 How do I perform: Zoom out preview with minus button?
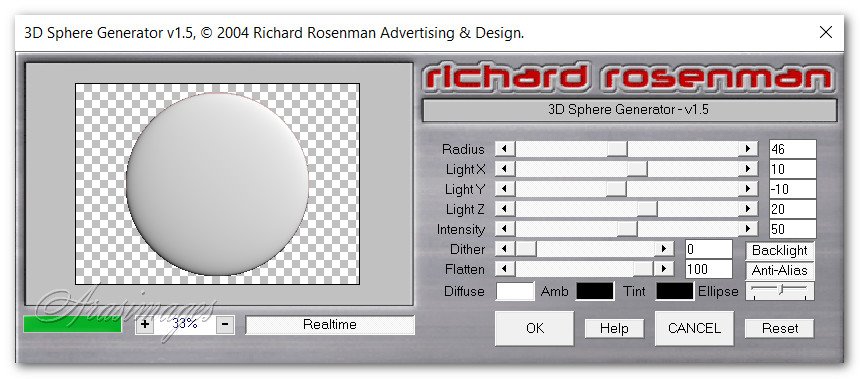225,324
